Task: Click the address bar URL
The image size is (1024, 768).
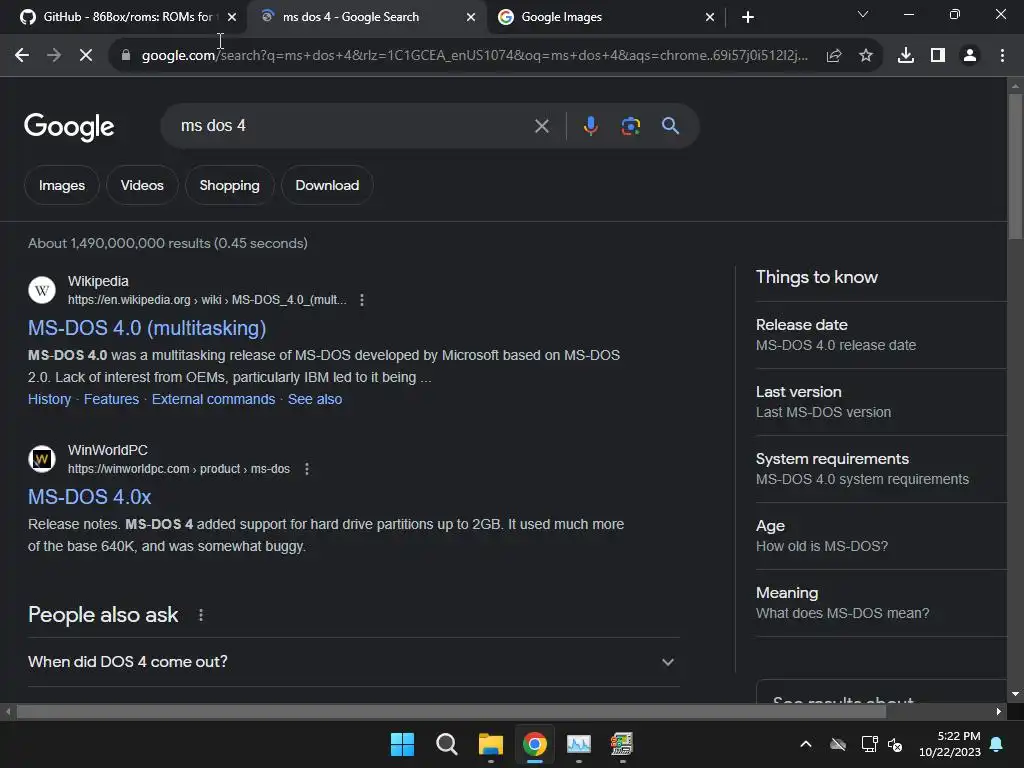Action: 475,56
